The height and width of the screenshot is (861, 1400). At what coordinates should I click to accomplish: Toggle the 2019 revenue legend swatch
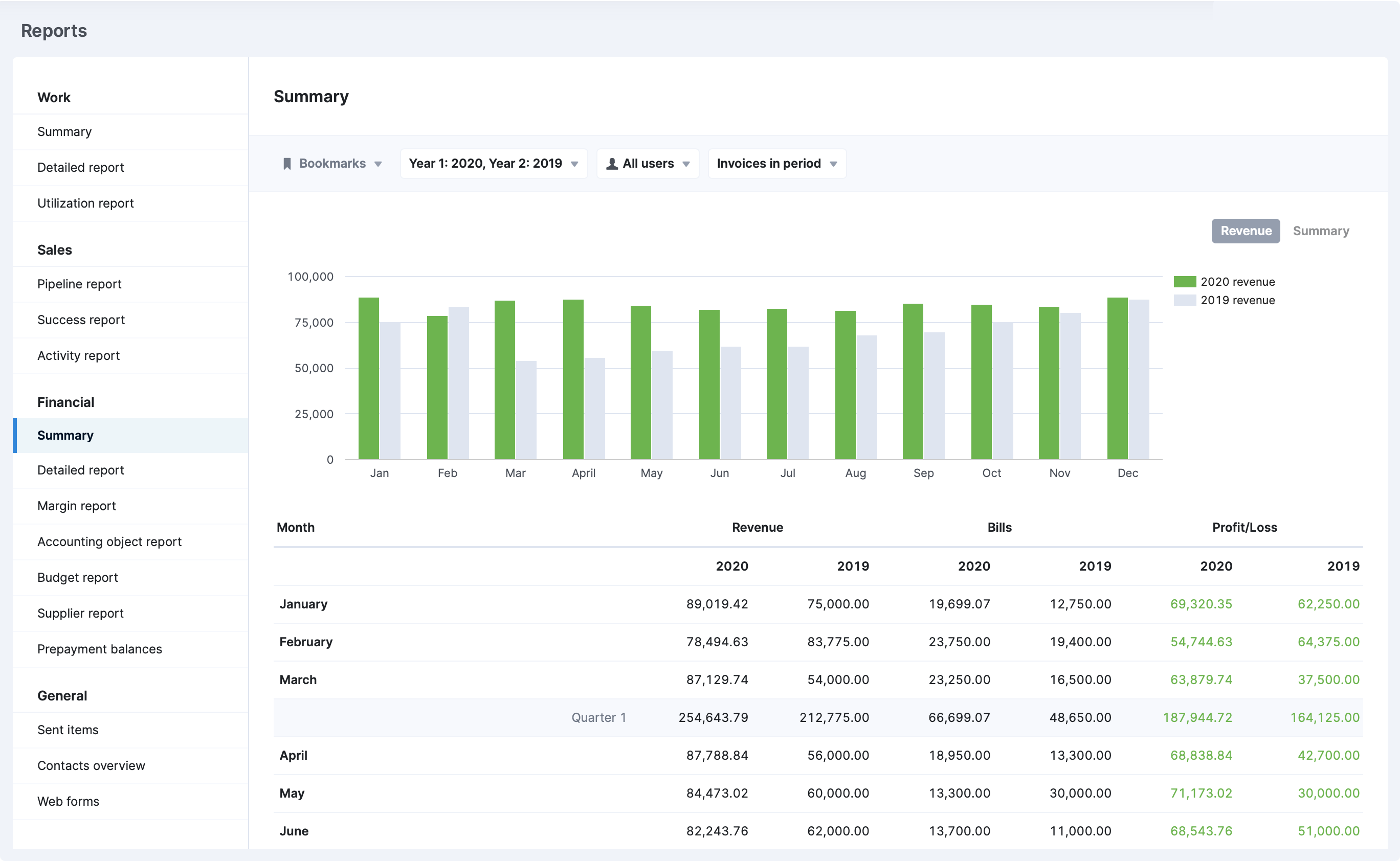tap(1184, 300)
